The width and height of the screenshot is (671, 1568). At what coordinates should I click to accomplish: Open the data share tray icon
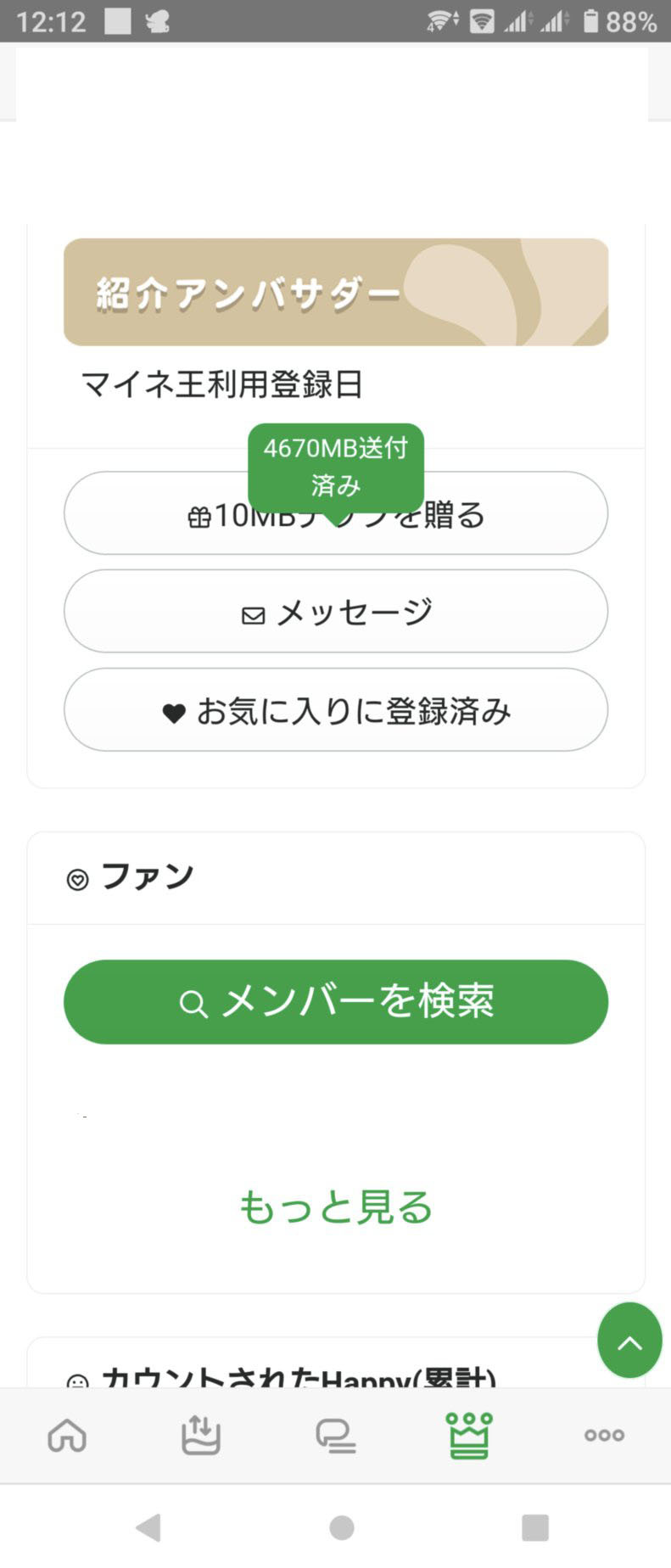click(201, 1436)
